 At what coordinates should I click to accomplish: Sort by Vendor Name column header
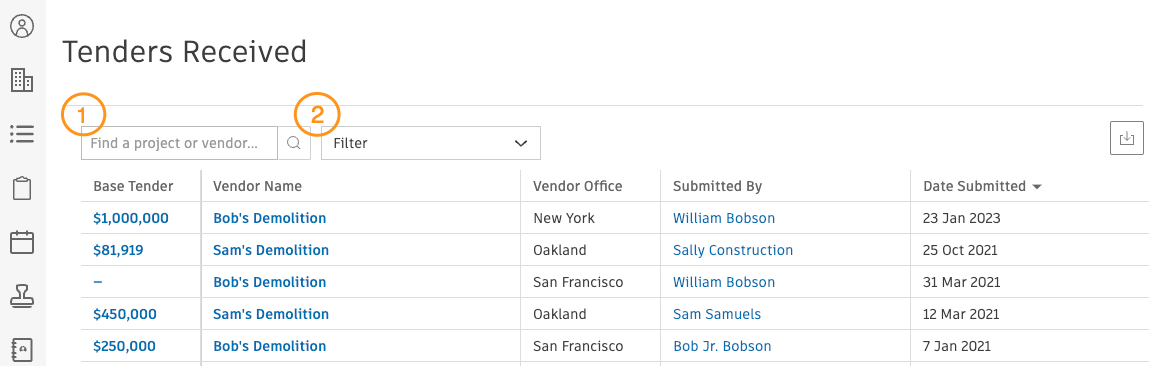[257, 186]
